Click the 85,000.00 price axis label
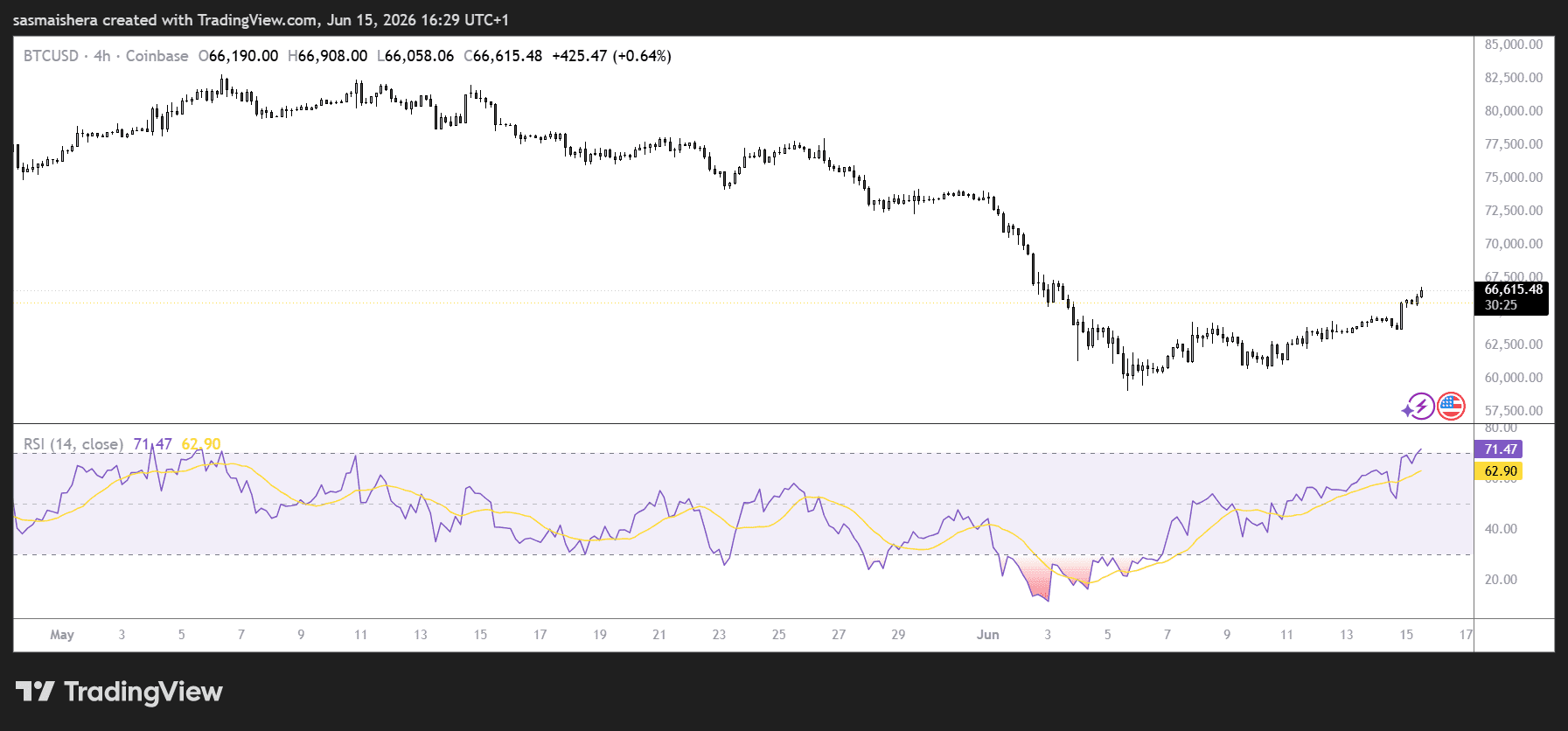Image resolution: width=1568 pixels, height=731 pixels. point(1514,45)
